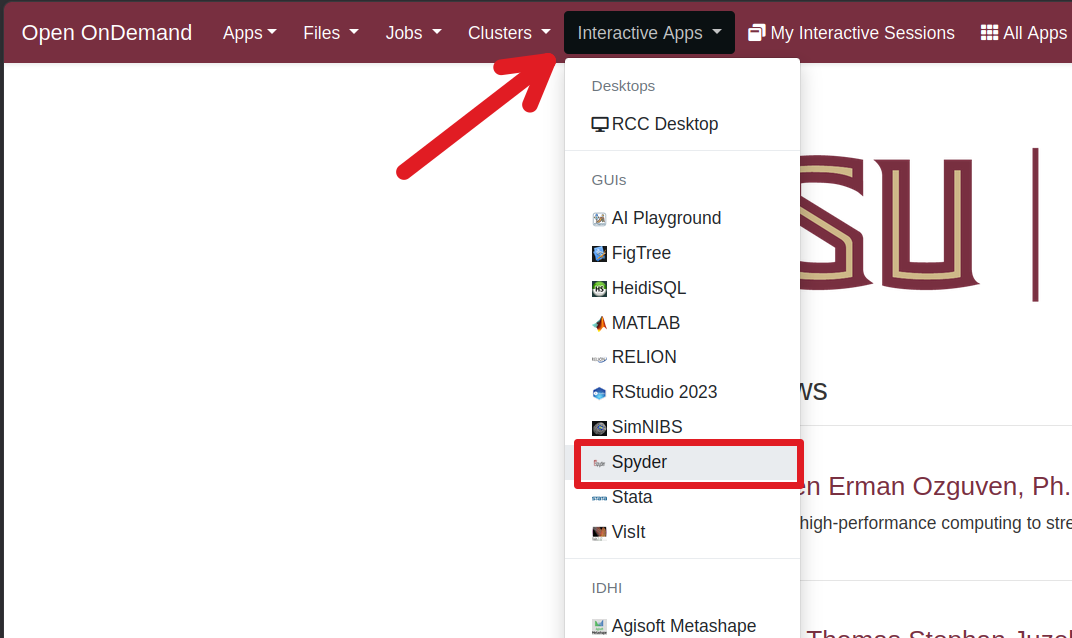This screenshot has width=1072, height=638.
Task: Open the All Apps page link
Action: click(1024, 33)
